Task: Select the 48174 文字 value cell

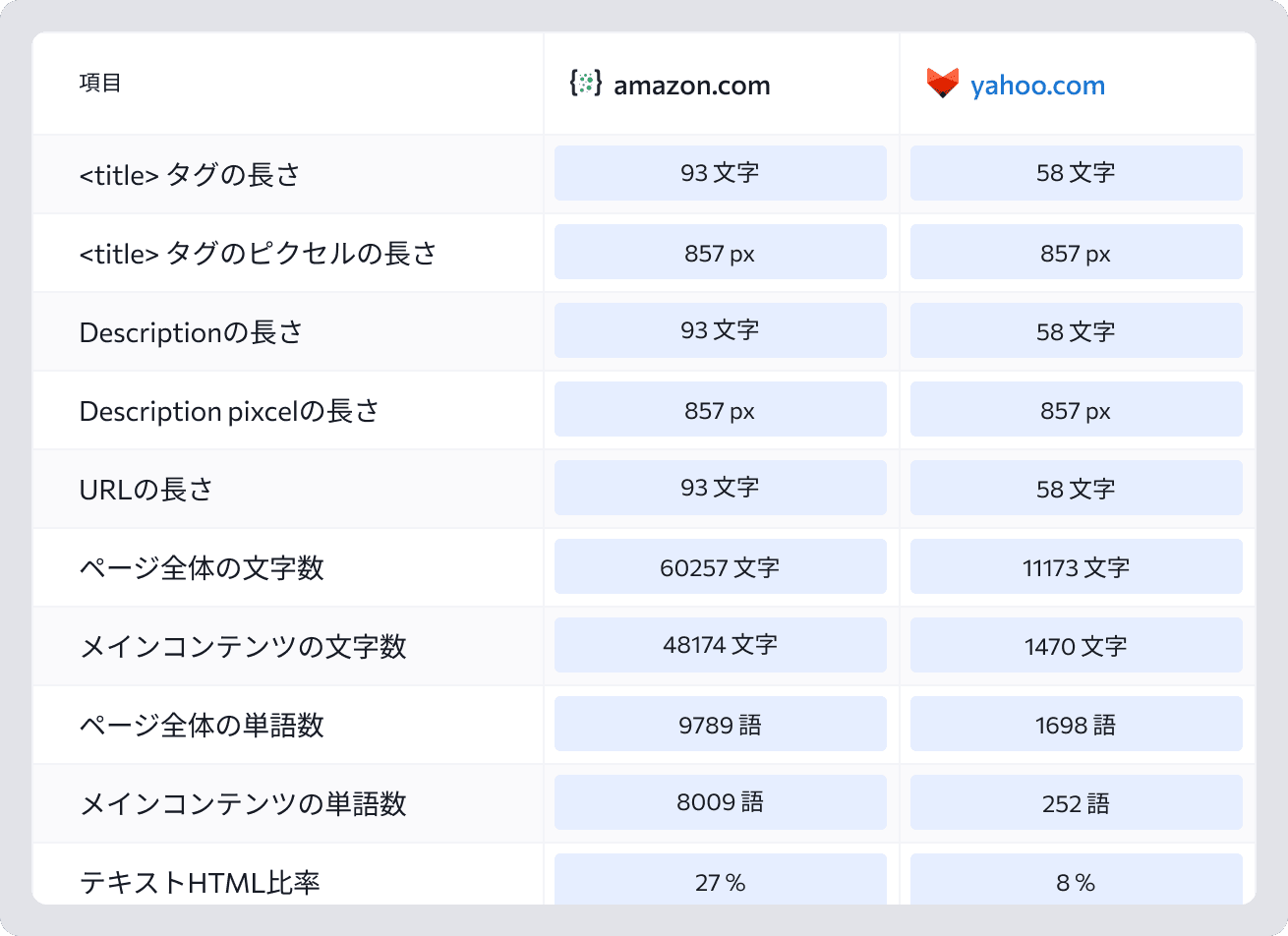Action: tap(721, 645)
